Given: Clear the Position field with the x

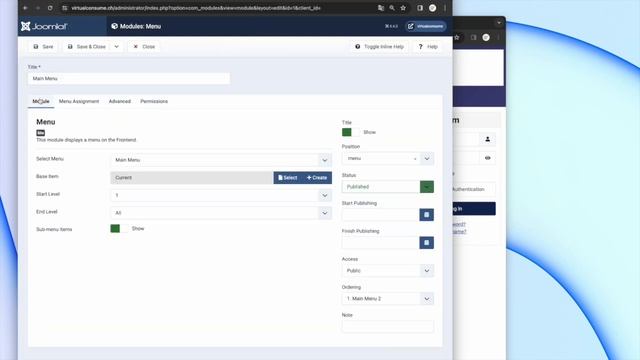Looking at the screenshot, I should [x=415, y=158].
